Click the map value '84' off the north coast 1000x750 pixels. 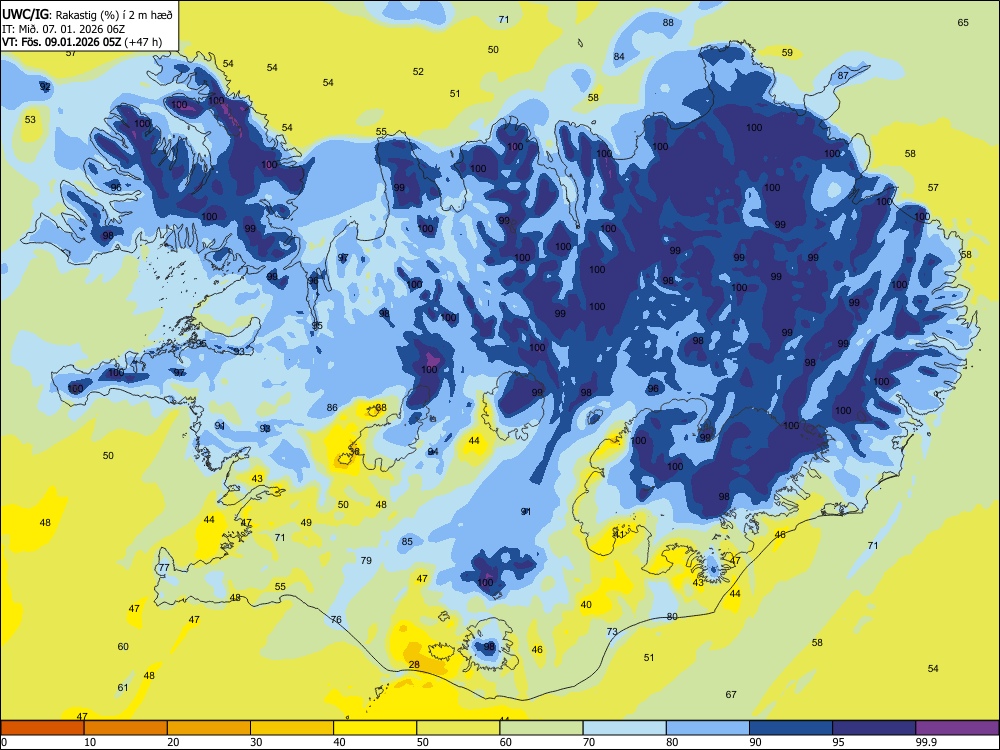click(x=619, y=56)
